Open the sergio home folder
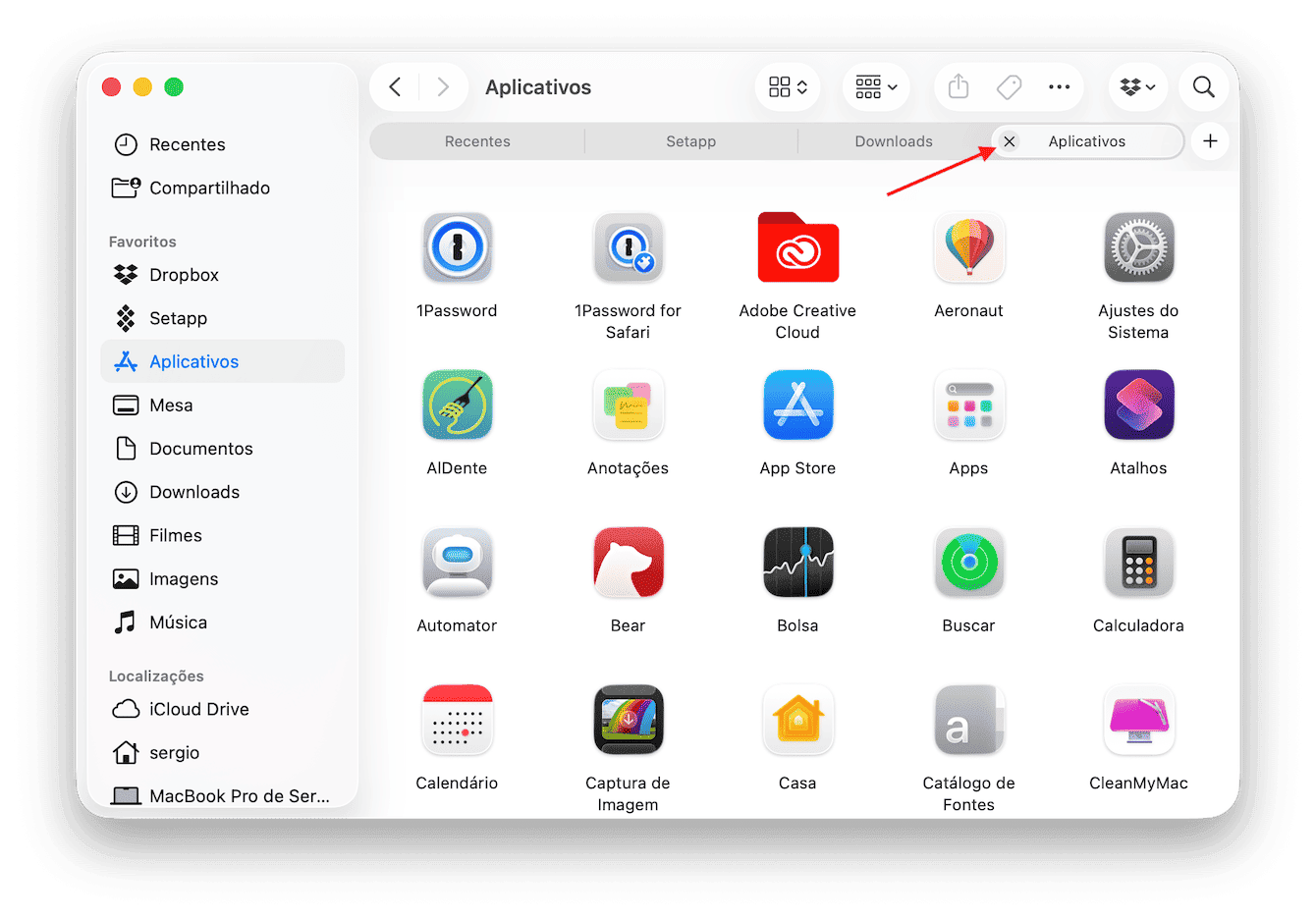1316x919 pixels. [223, 753]
